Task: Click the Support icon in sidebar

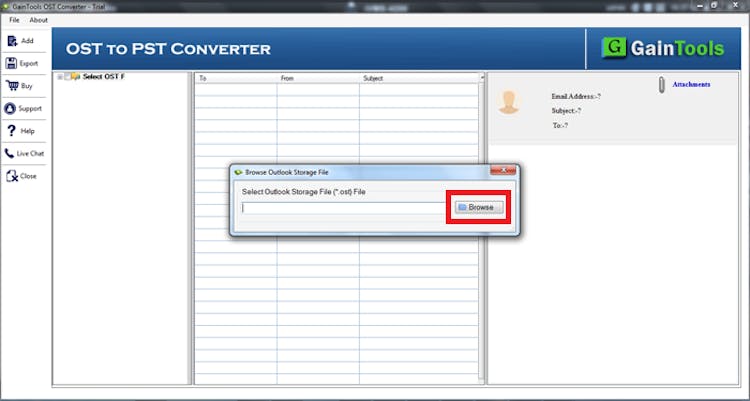Action: 11,108
